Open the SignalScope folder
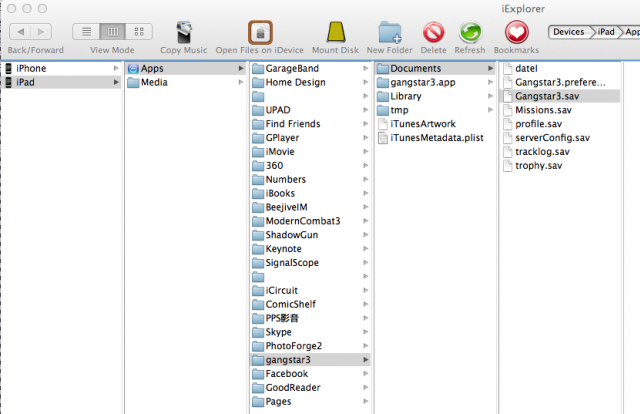This screenshot has height=414, width=640. click(310, 263)
